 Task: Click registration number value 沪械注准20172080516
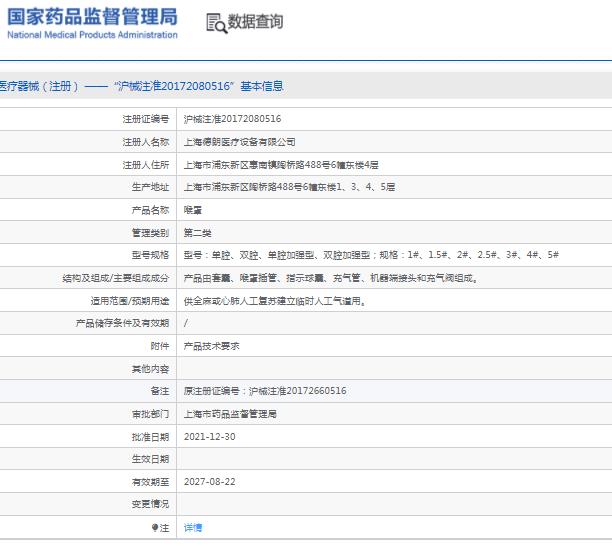tap(232, 118)
